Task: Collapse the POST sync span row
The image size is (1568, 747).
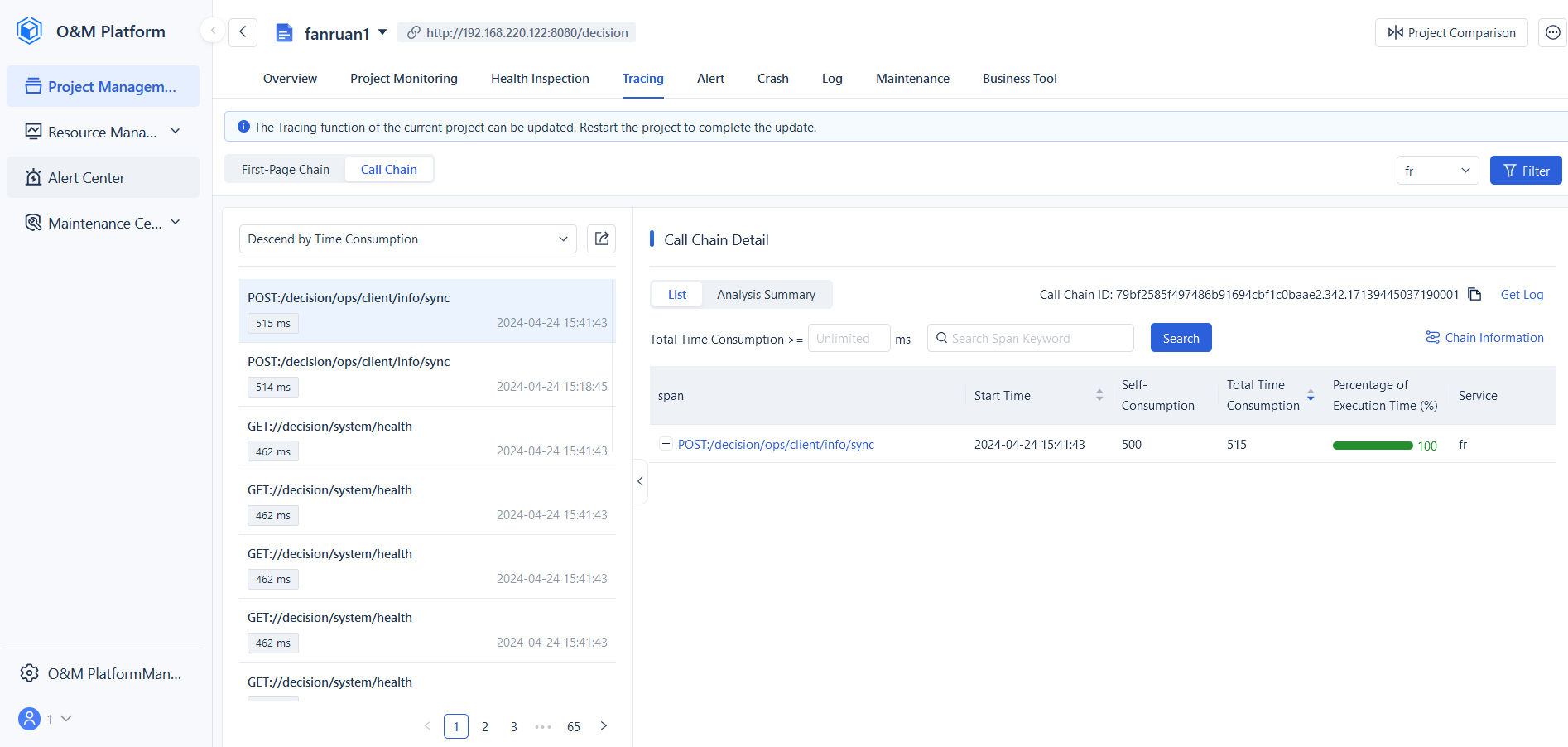Action: click(x=666, y=444)
